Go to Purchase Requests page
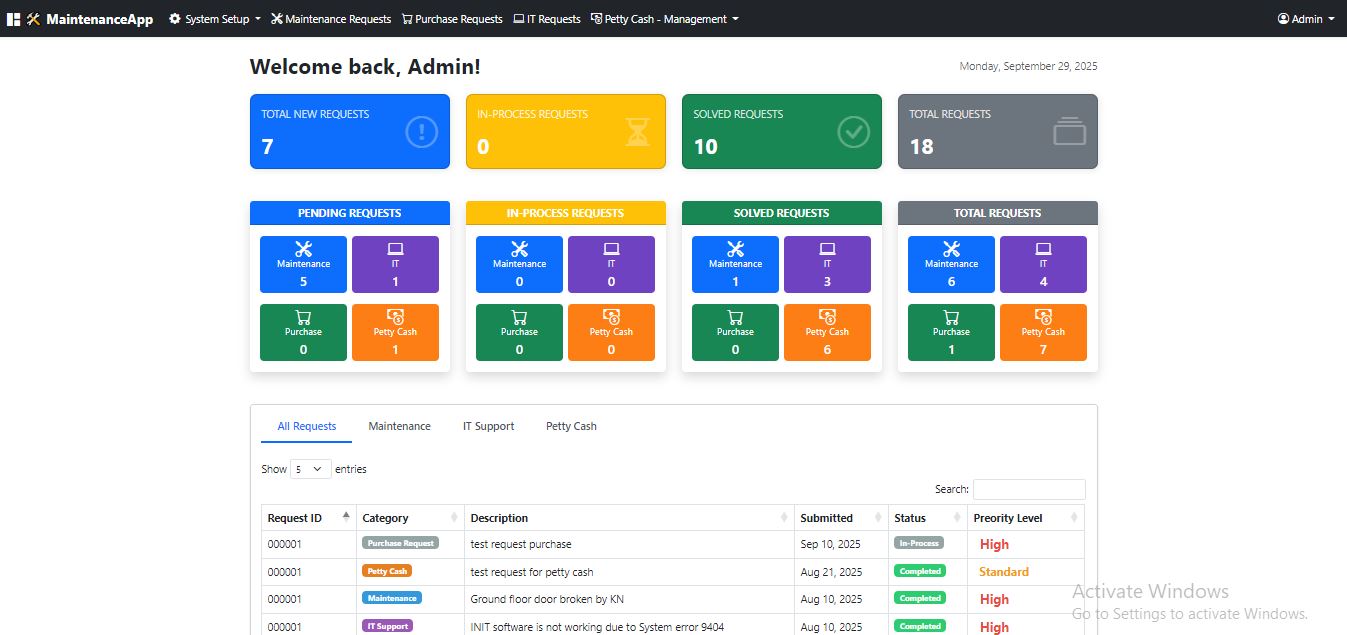 pyautogui.click(x=452, y=19)
